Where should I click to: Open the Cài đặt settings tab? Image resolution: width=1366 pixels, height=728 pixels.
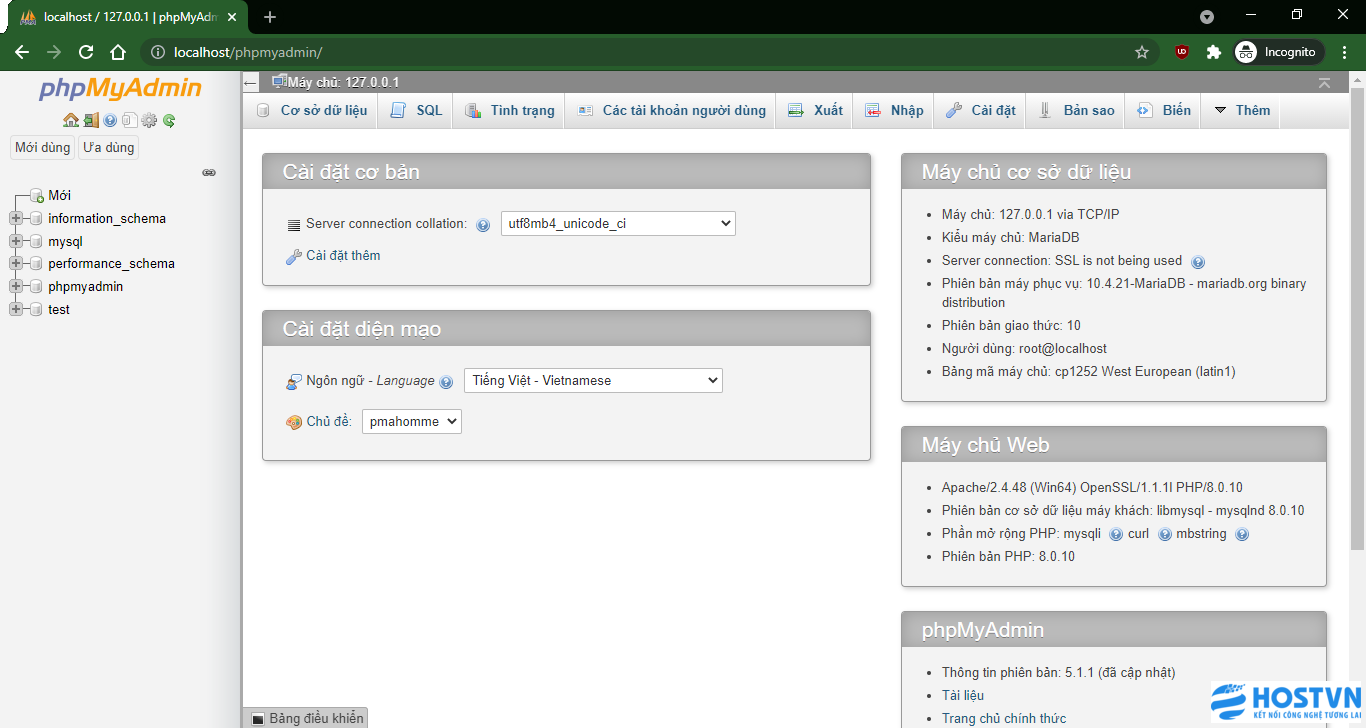pos(980,111)
